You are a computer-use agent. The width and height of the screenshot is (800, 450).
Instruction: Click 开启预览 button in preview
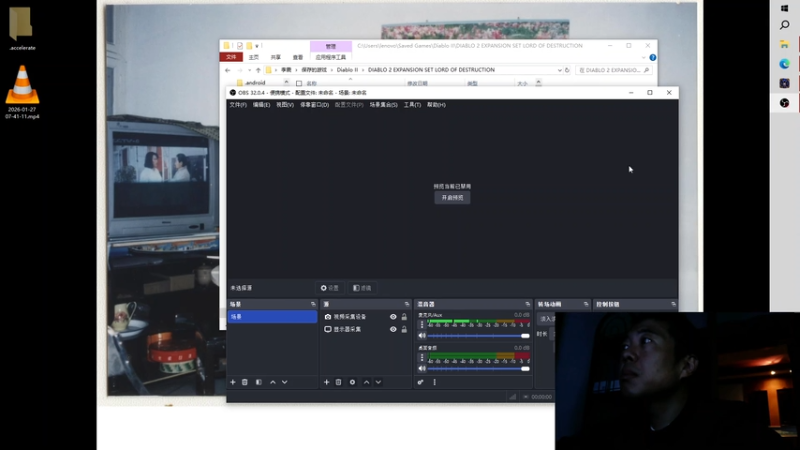click(x=453, y=197)
